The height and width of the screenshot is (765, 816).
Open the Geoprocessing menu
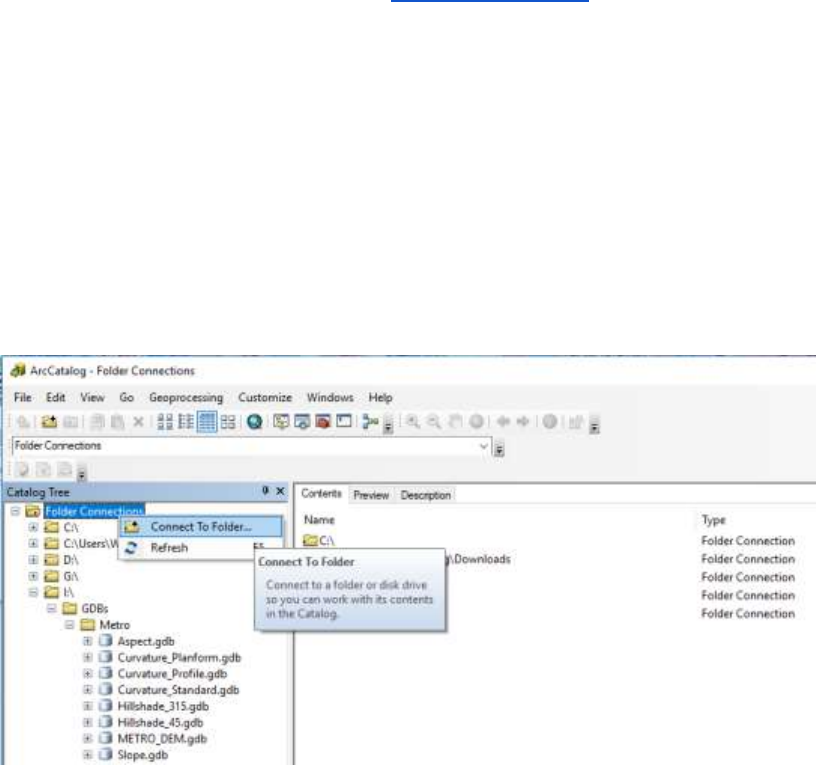[186, 398]
